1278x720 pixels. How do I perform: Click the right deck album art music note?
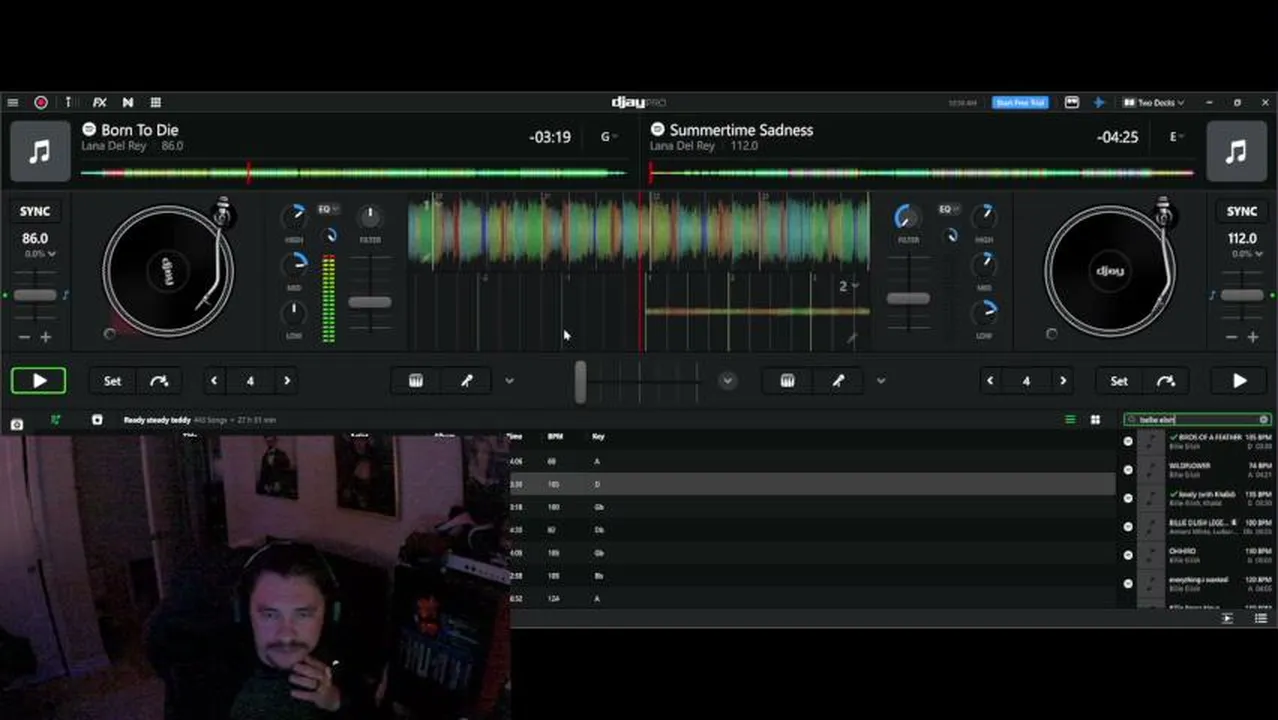pos(1237,151)
